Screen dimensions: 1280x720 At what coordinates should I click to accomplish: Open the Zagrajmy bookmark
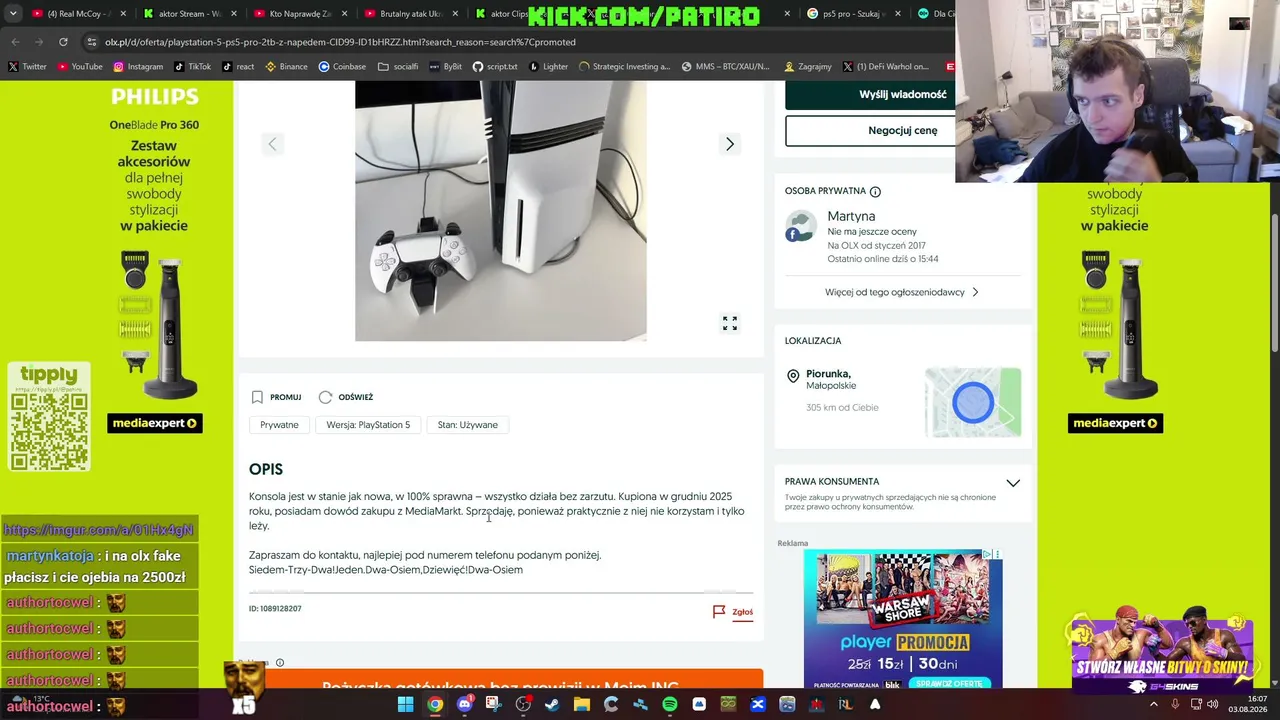click(x=808, y=67)
